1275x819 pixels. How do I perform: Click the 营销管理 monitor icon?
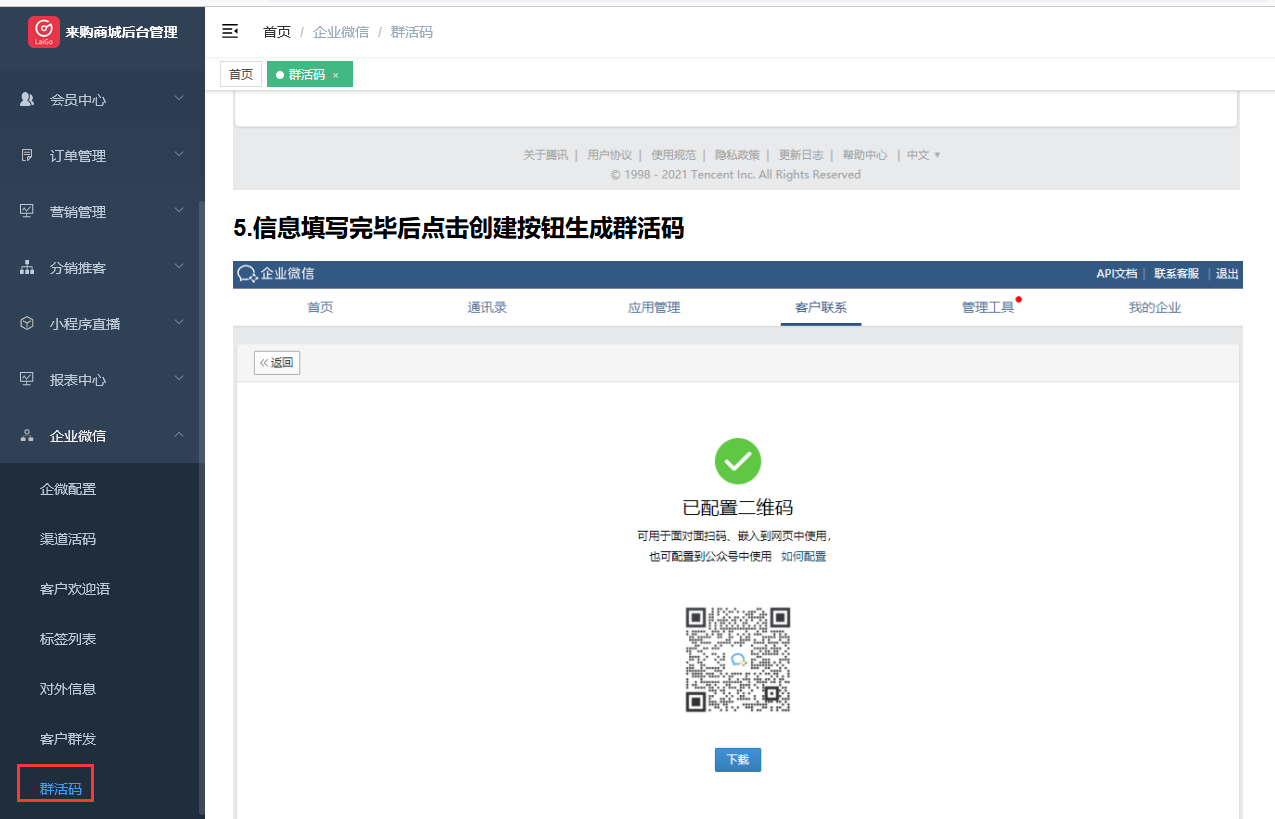click(27, 212)
